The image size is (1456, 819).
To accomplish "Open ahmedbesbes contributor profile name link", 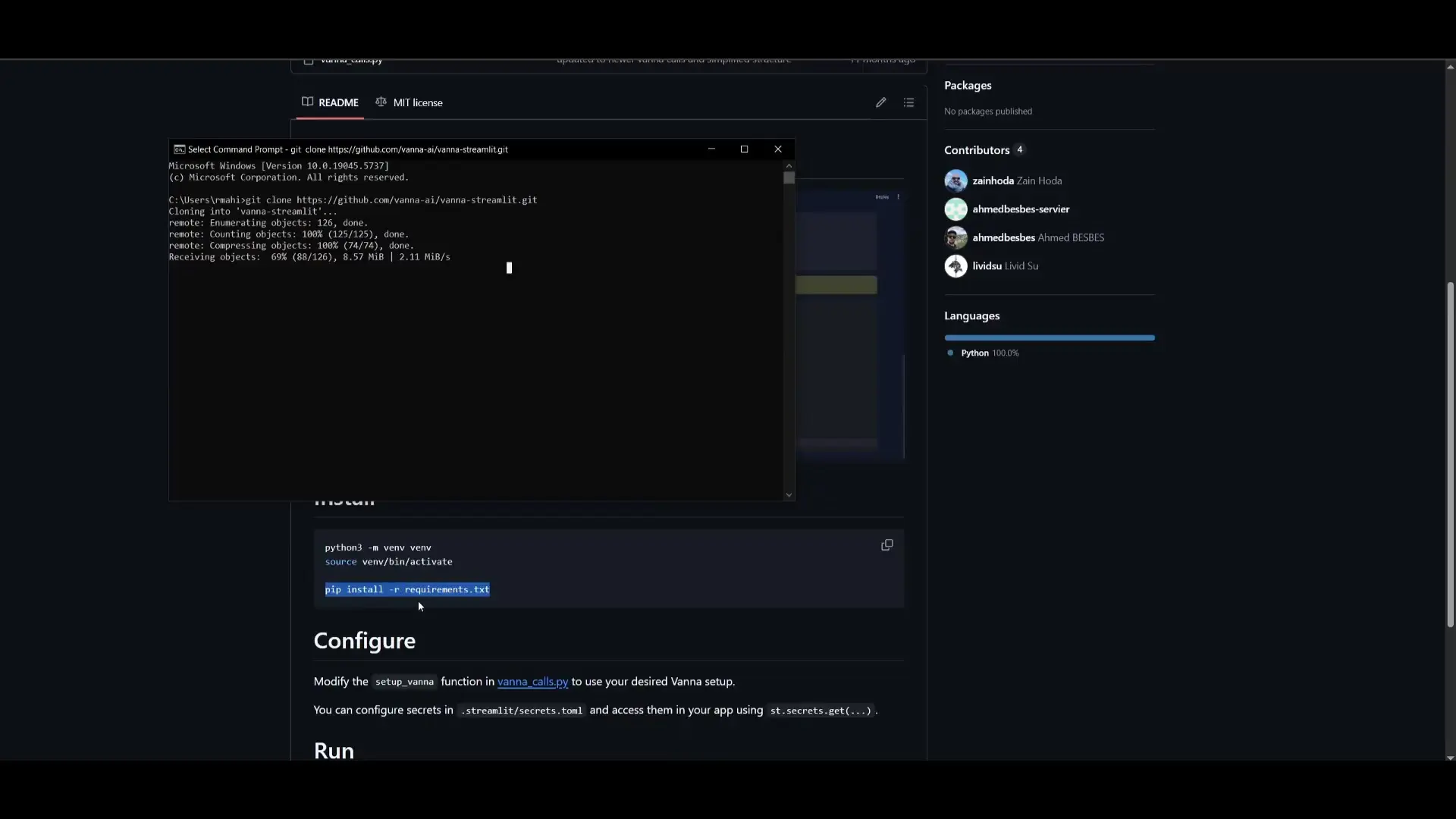I will point(1003,237).
